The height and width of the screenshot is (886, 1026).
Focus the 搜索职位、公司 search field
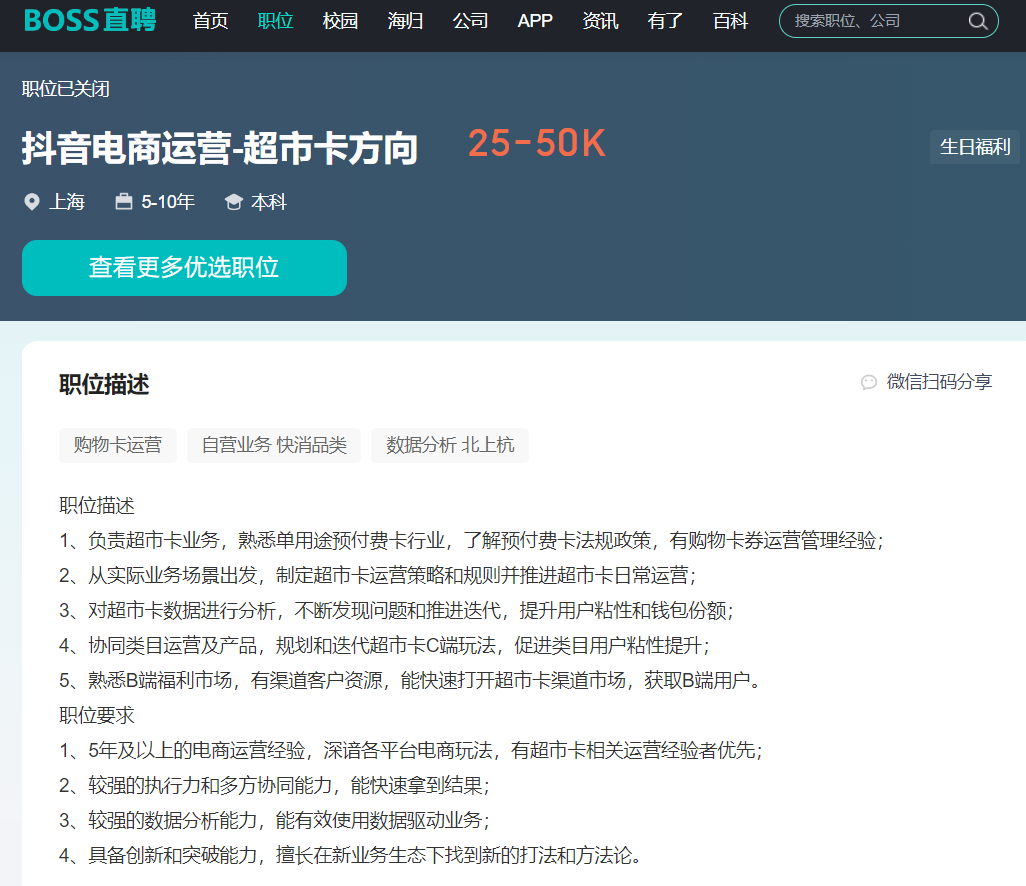click(x=875, y=21)
